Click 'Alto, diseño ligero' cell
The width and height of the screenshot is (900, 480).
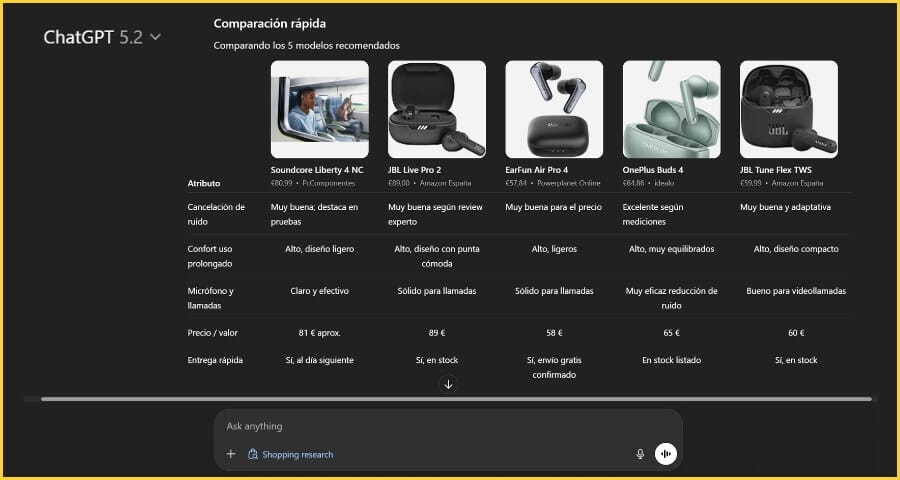(320, 249)
